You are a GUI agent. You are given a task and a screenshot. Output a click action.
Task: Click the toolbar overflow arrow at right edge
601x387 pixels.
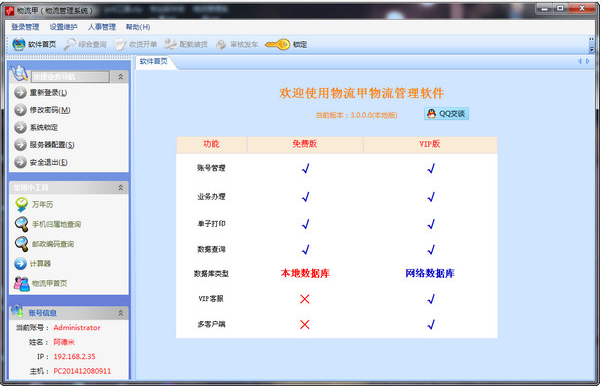click(x=591, y=45)
